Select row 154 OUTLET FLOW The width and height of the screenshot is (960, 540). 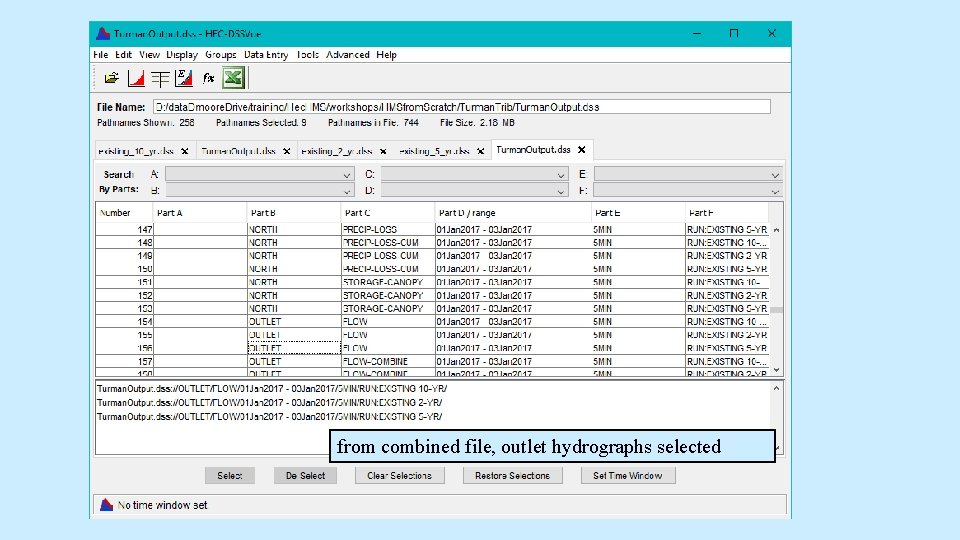point(432,321)
